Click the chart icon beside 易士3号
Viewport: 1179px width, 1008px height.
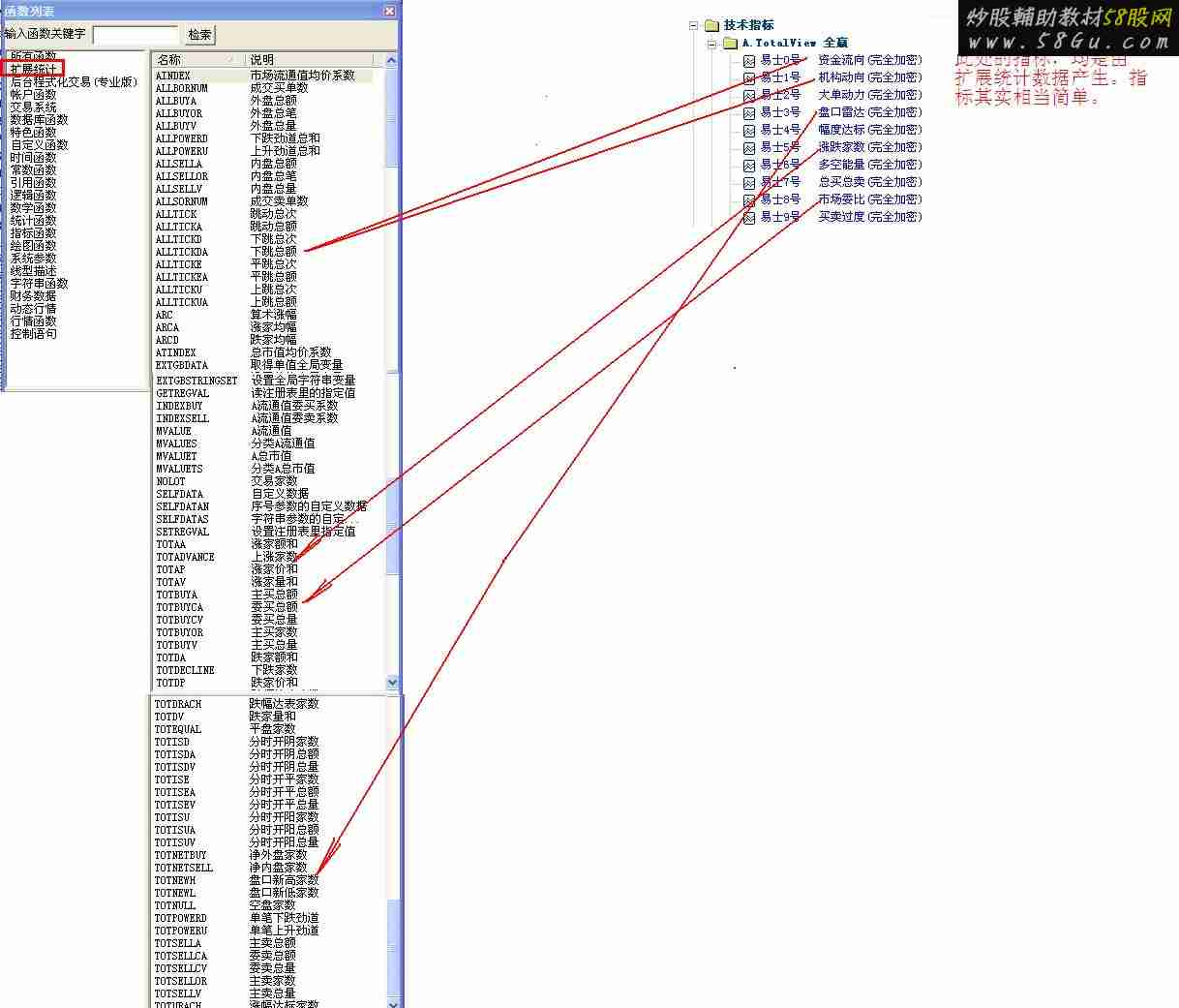748,112
